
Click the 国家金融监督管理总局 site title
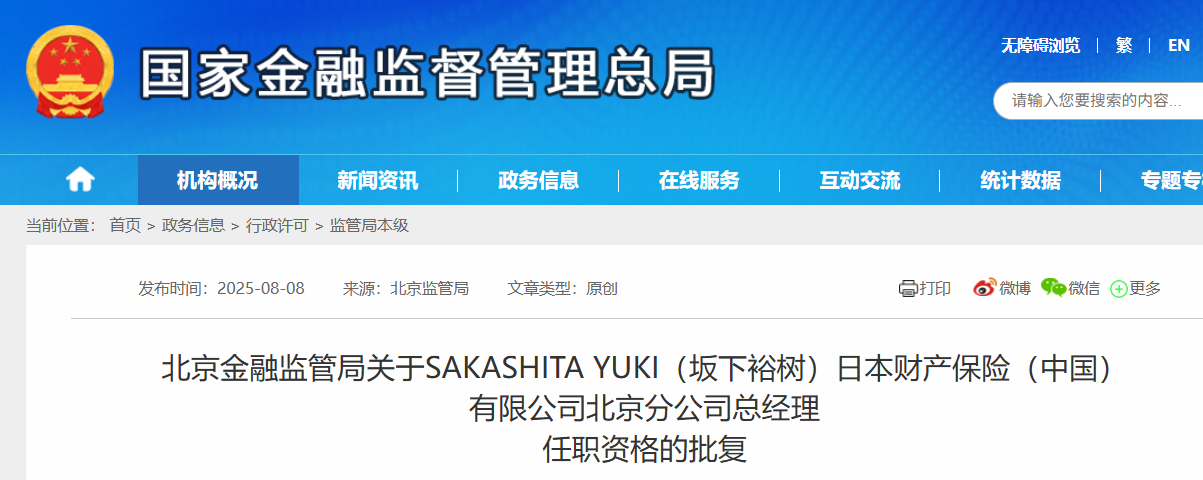point(428,72)
